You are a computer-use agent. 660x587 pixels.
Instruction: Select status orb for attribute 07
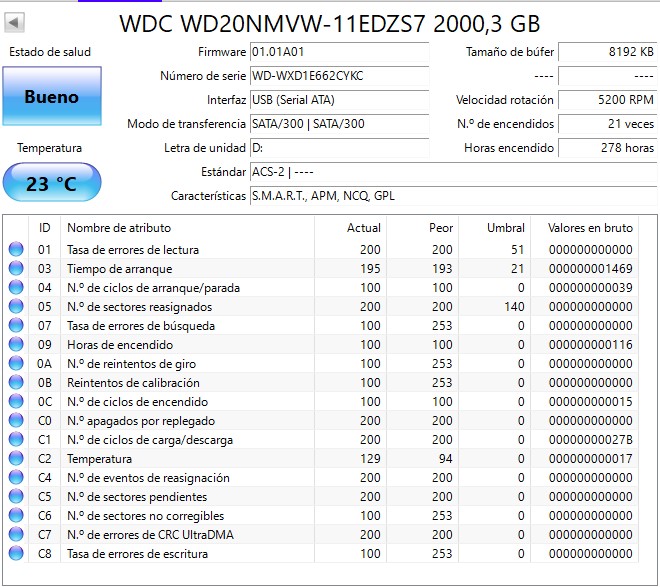16,325
